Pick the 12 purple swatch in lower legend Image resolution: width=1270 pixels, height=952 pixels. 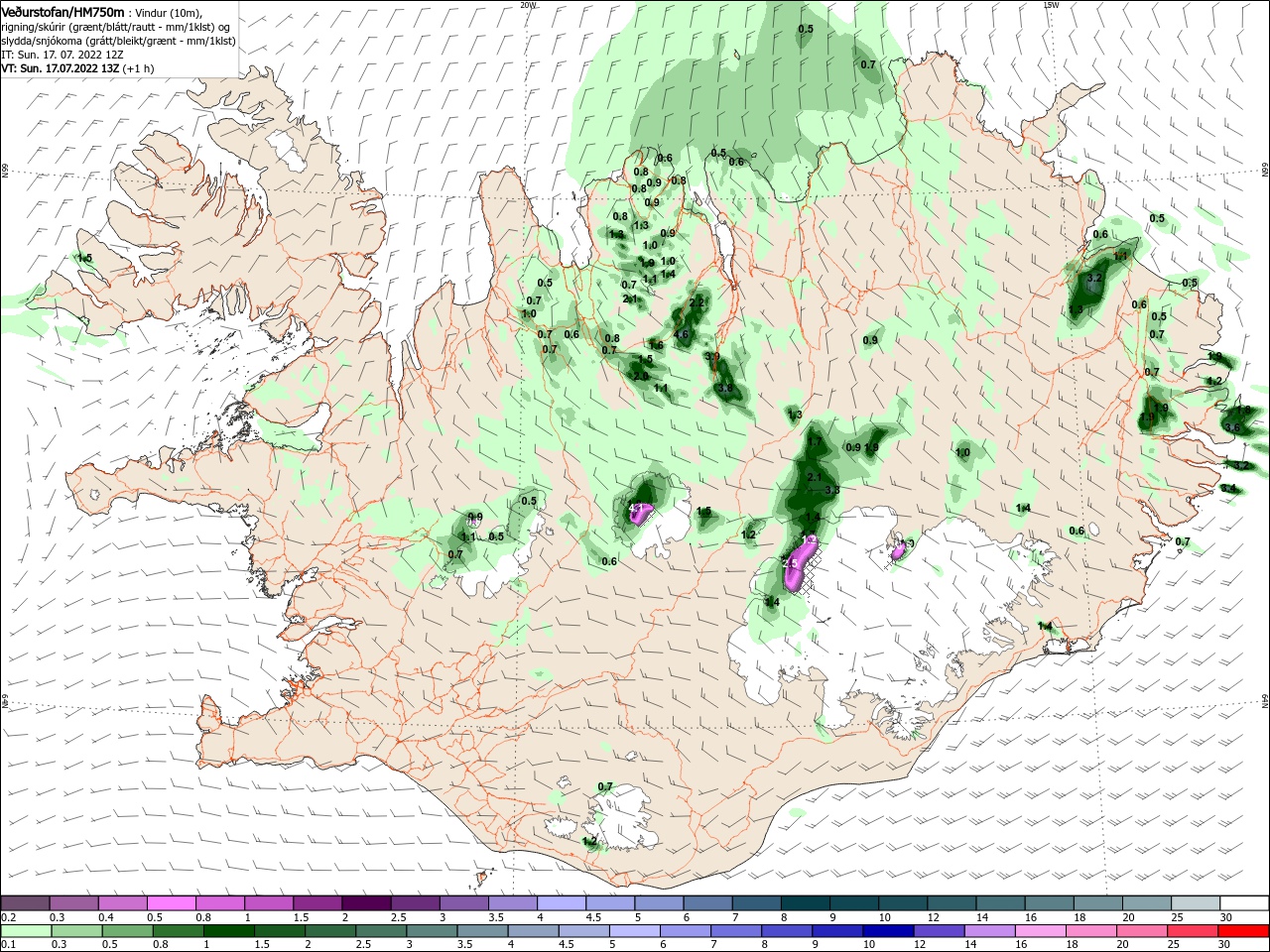[938, 931]
